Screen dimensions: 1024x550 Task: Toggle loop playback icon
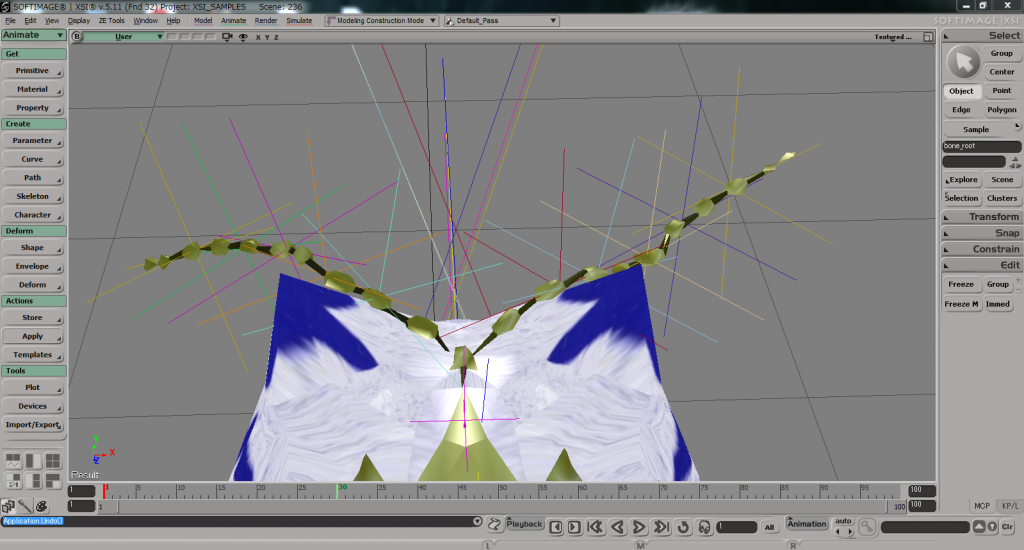point(683,527)
